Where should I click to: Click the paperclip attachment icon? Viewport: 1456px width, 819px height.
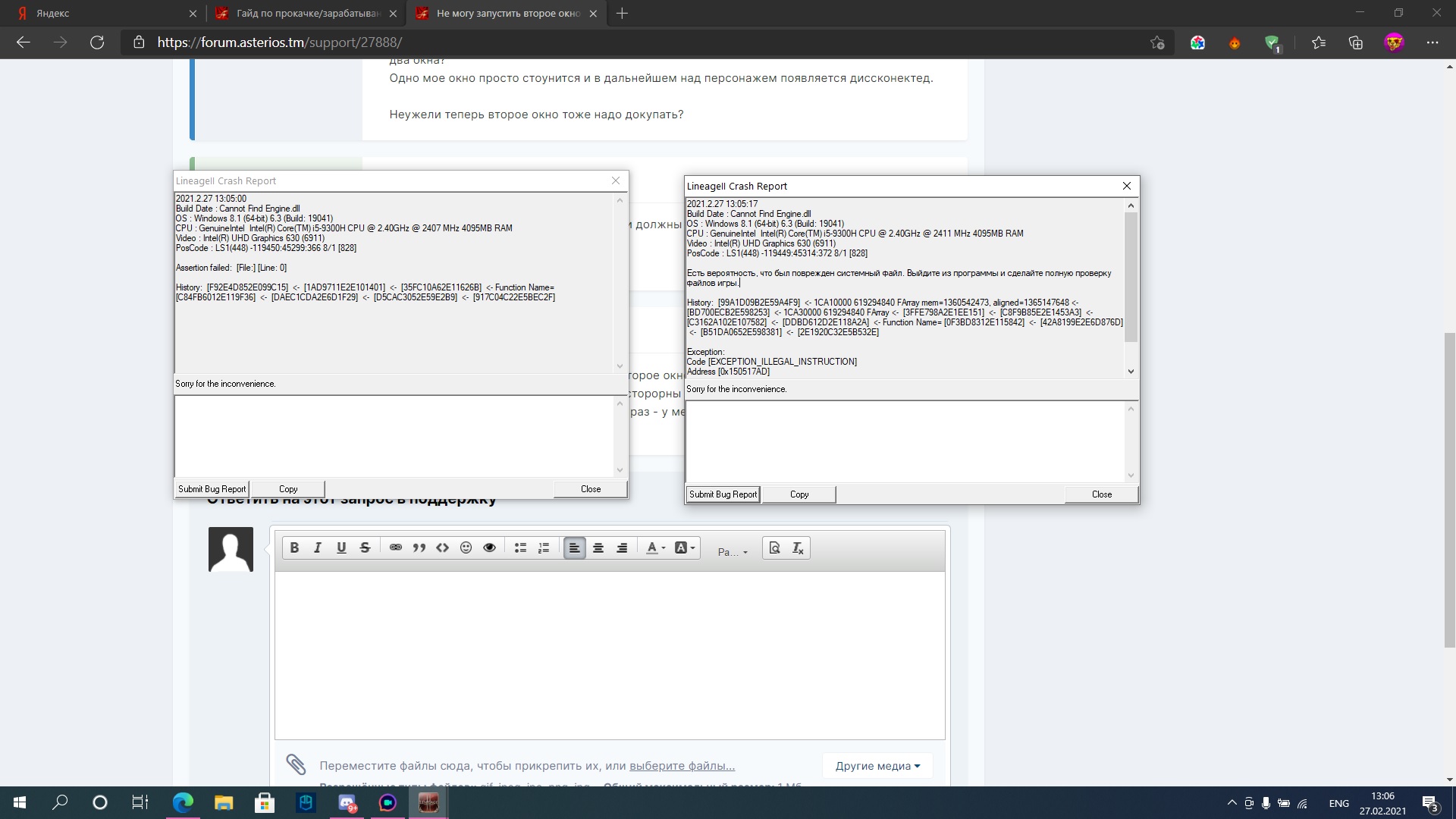(x=296, y=764)
